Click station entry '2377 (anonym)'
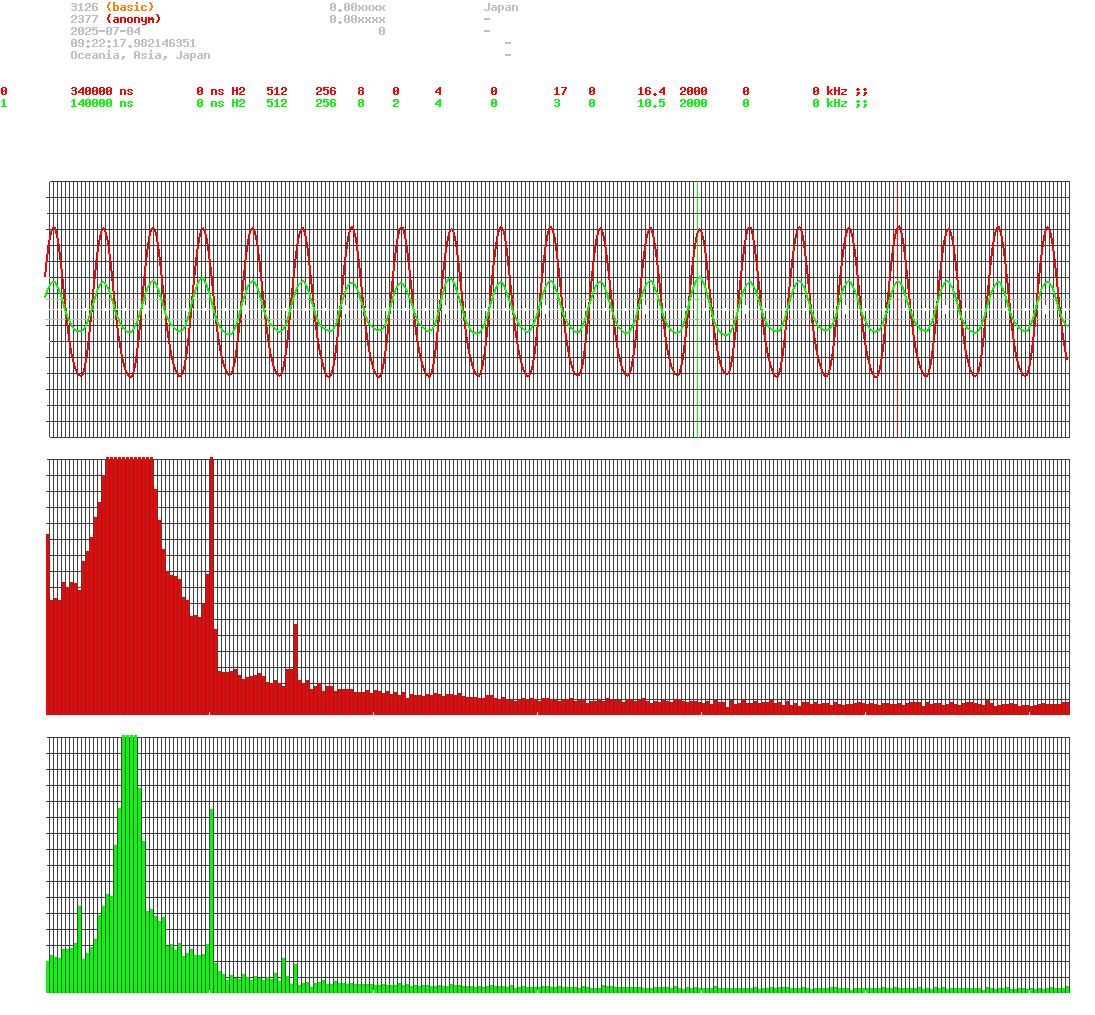1095x1015 pixels. (115, 19)
